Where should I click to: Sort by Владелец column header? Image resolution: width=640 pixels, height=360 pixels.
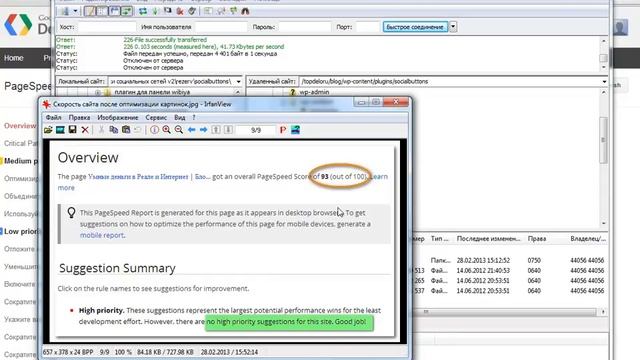(x=588, y=239)
